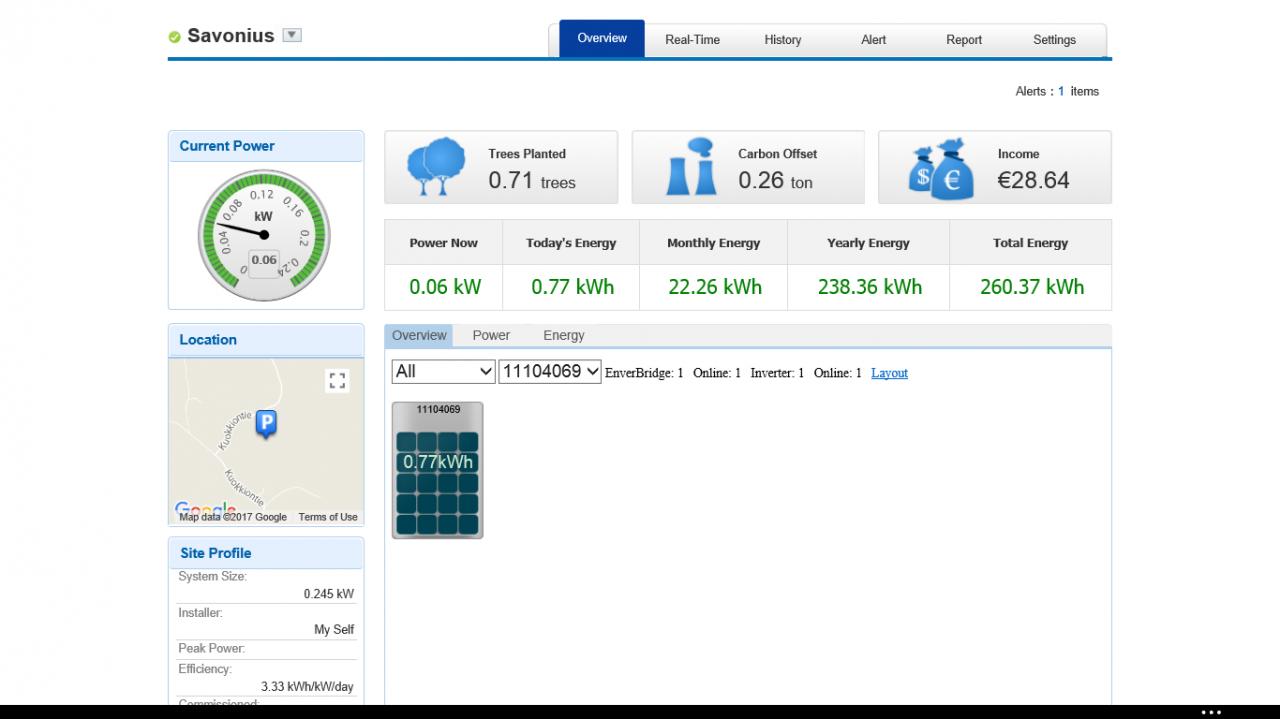The image size is (1280, 719).
Task: Click the Total Energy value 260.37 kWh
Action: 1032,287
